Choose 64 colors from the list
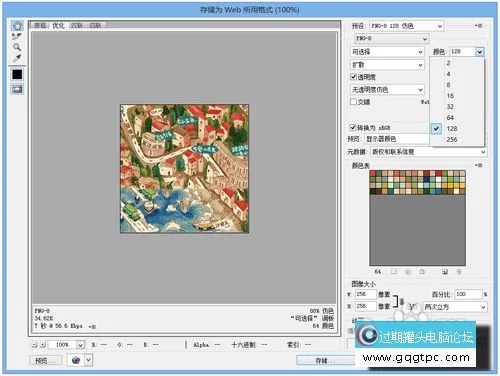 [457, 118]
